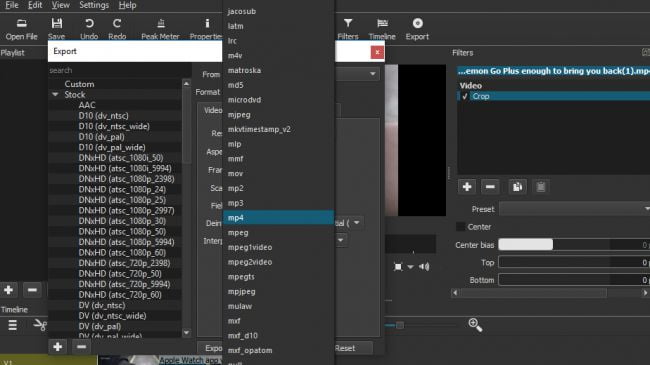This screenshot has height=365, width=650.
Task: Open the Preset dropdown in Filters
Action: (574, 209)
